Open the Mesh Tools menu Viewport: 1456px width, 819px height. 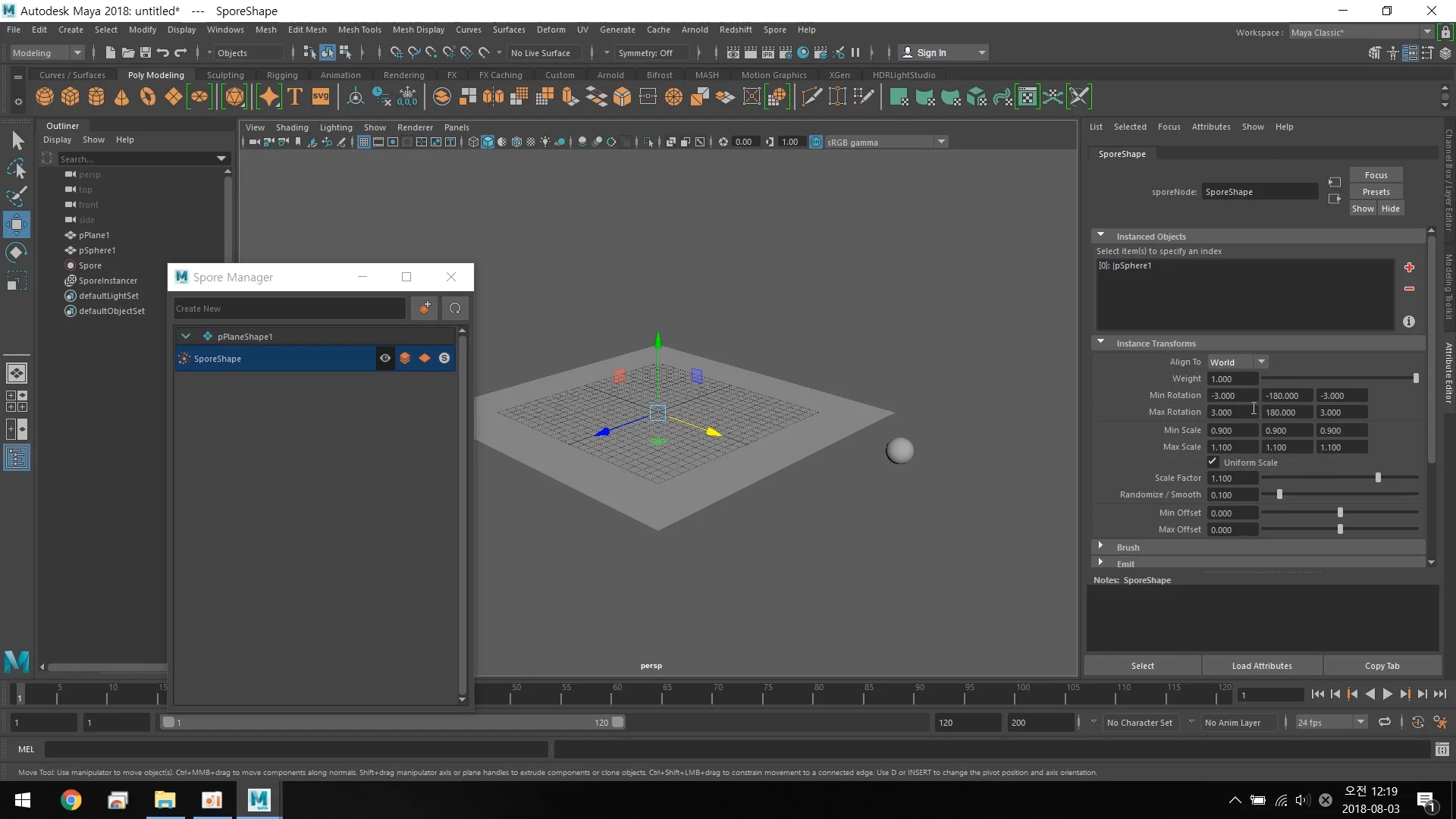[359, 30]
